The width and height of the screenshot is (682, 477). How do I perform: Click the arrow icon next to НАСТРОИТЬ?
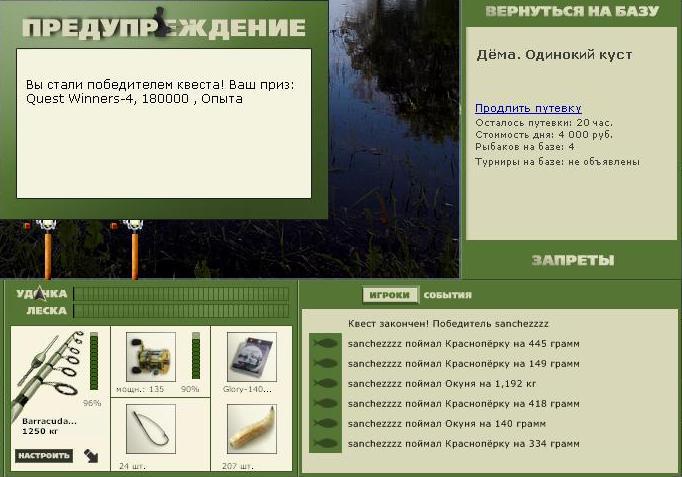pyautogui.click(x=91, y=456)
